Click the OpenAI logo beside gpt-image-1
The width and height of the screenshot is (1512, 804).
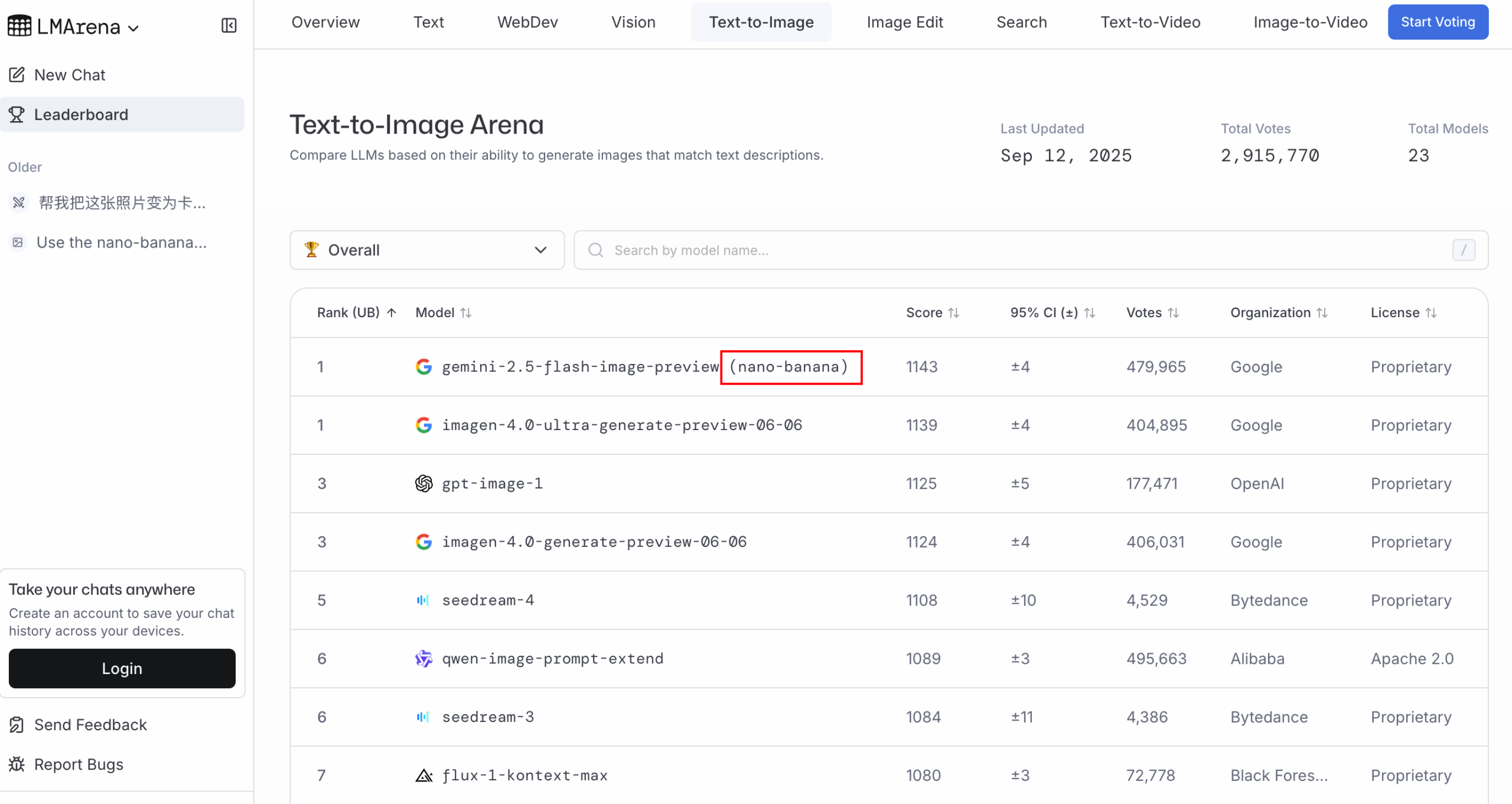point(423,483)
